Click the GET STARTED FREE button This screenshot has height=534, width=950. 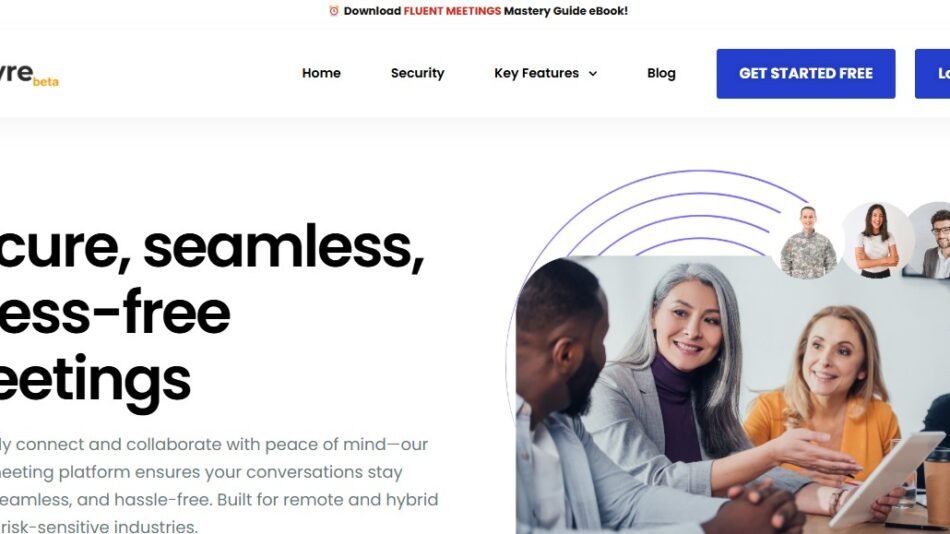point(806,73)
